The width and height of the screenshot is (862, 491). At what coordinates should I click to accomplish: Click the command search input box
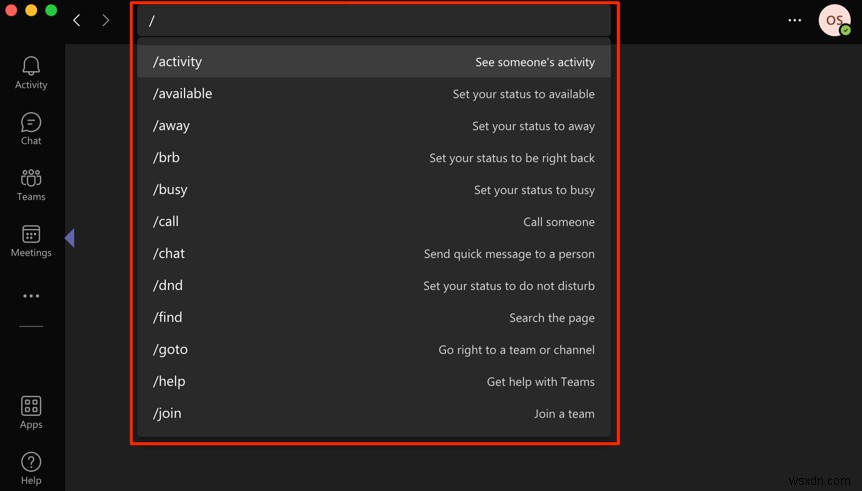[x=374, y=20]
